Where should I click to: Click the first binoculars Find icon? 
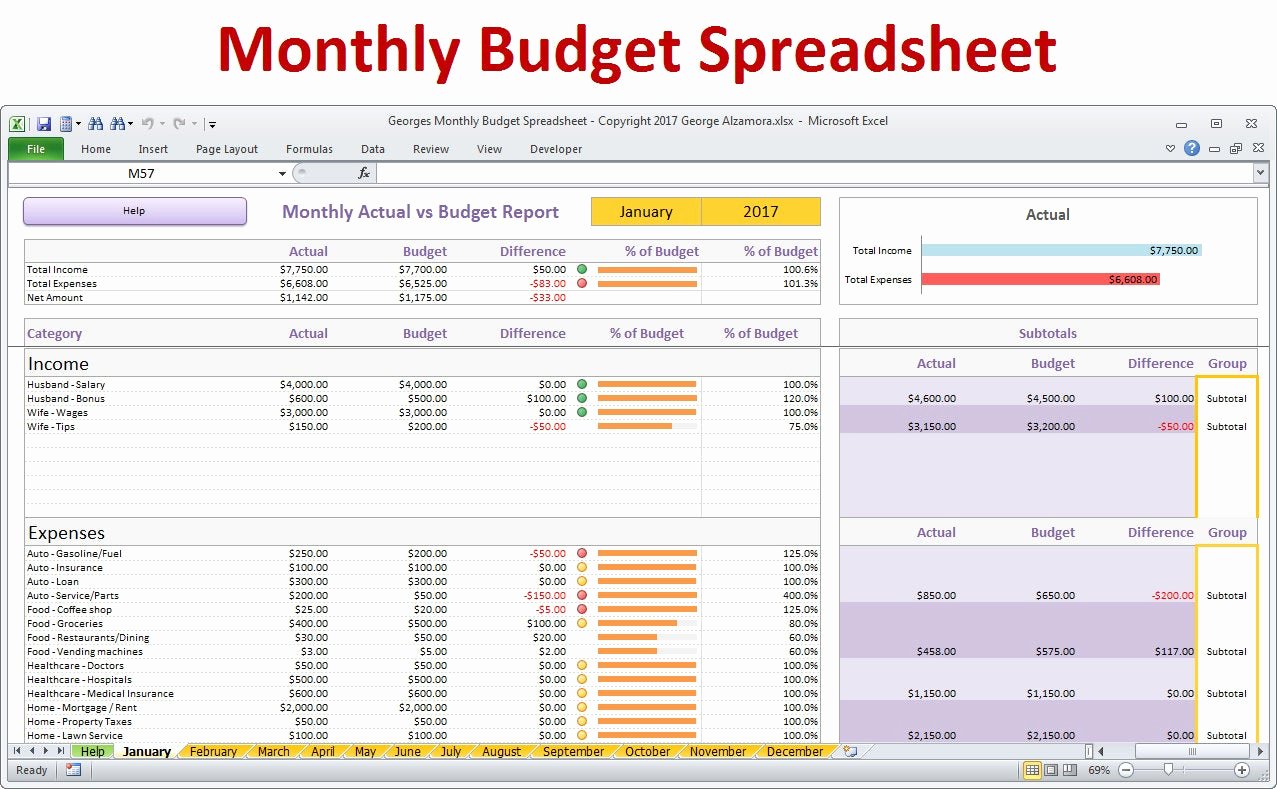(x=96, y=124)
